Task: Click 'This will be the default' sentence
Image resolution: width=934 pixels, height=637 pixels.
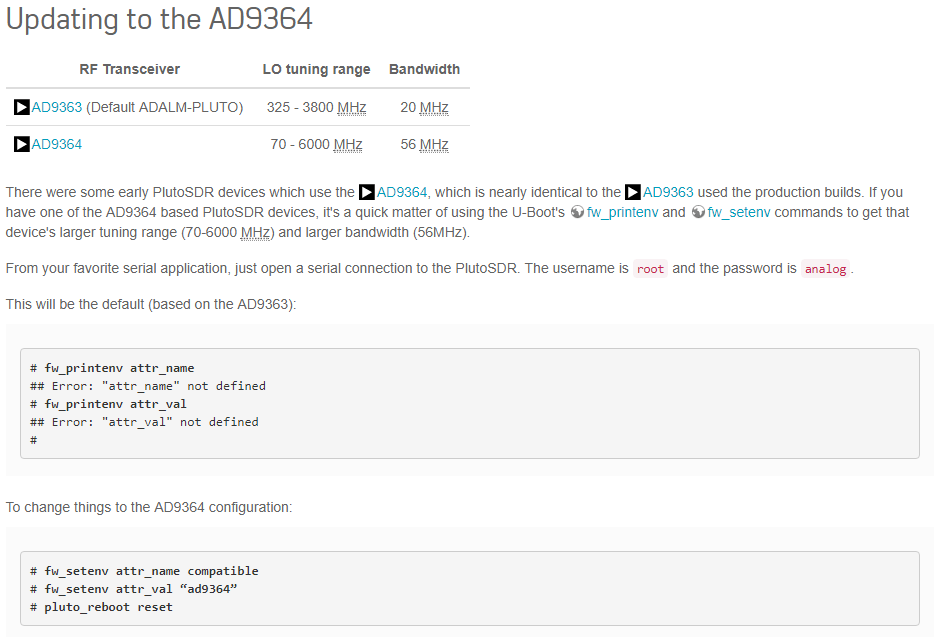Action: coord(151,304)
